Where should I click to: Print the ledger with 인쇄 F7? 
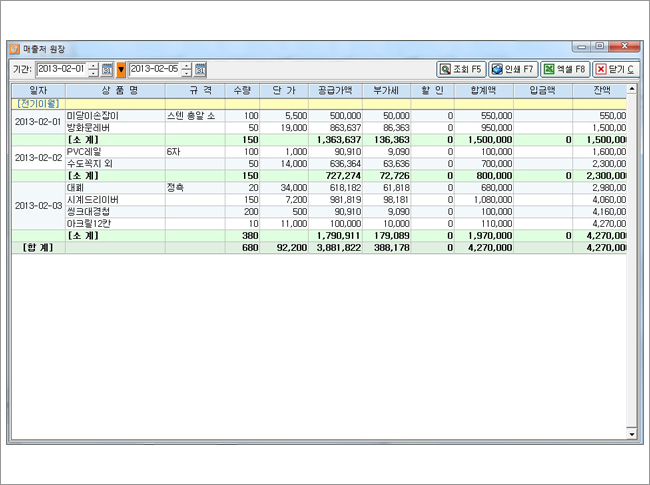pyautogui.click(x=512, y=69)
